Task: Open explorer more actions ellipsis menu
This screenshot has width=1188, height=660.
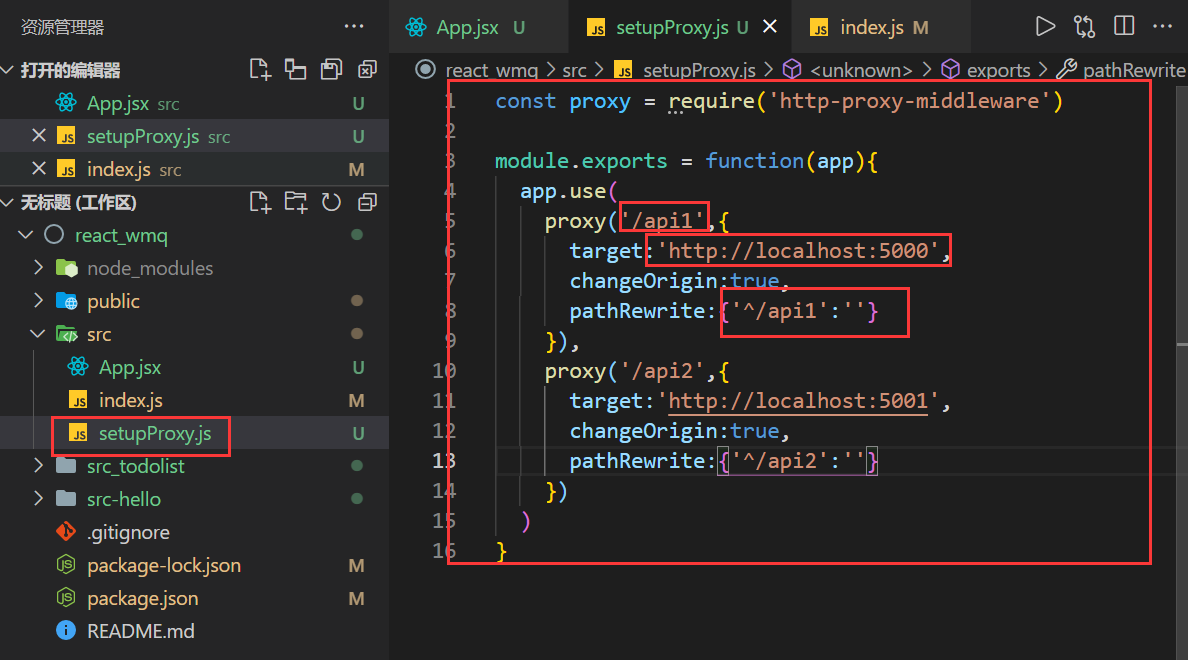Action: [x=354, y=27]
